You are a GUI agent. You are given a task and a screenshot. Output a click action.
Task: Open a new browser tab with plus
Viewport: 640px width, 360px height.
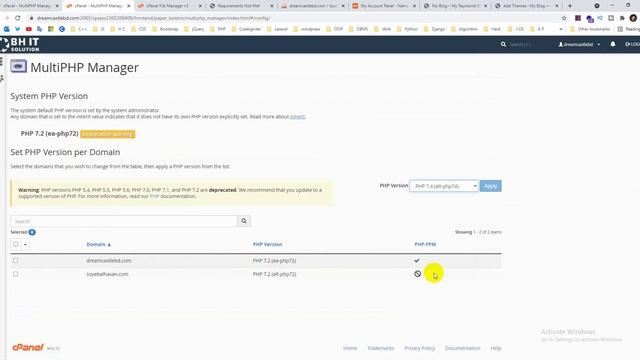pyautogui.click(x=570, y=6)
